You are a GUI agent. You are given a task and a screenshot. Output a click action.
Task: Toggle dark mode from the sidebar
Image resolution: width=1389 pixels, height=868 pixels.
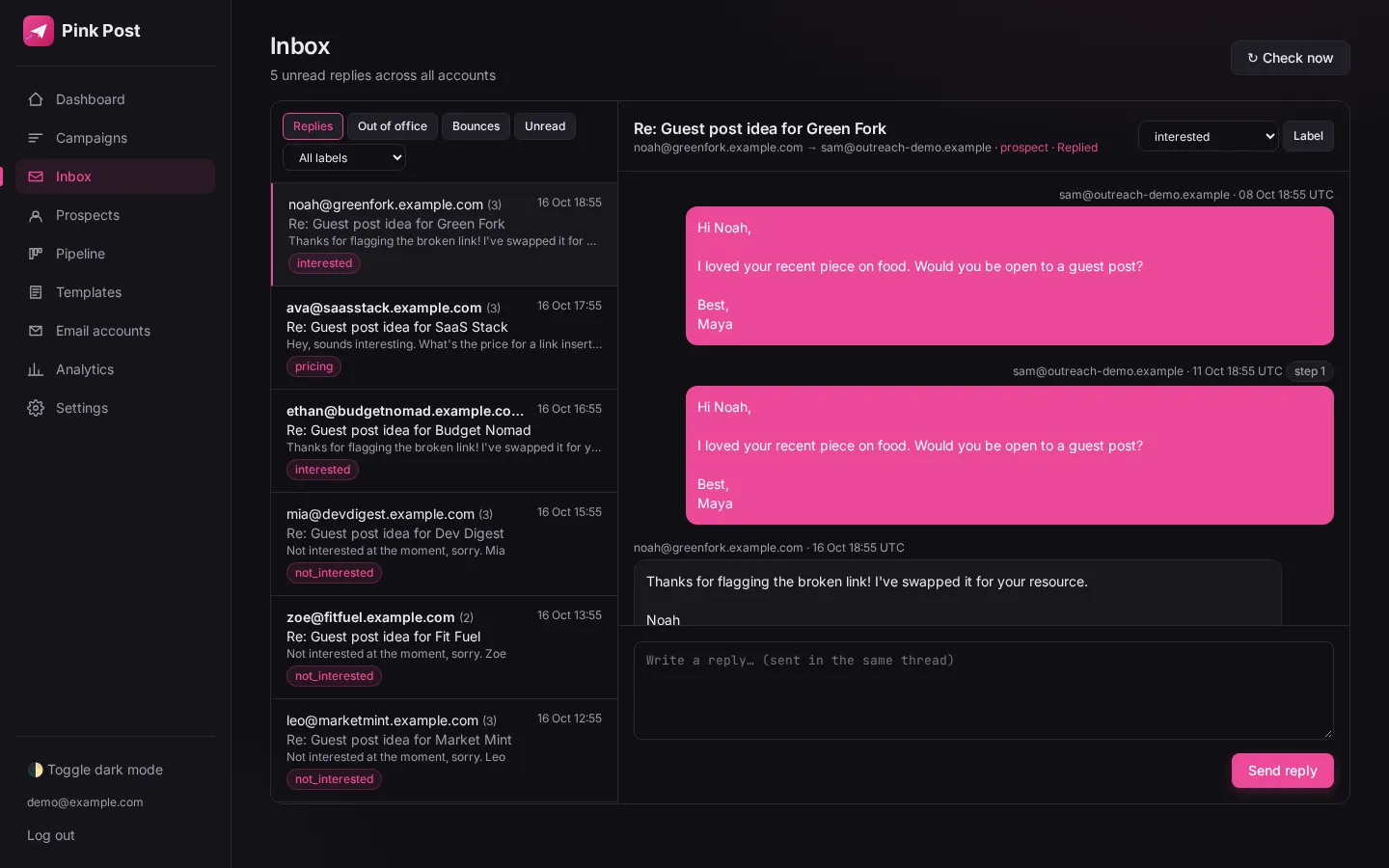tap(95, 770)
